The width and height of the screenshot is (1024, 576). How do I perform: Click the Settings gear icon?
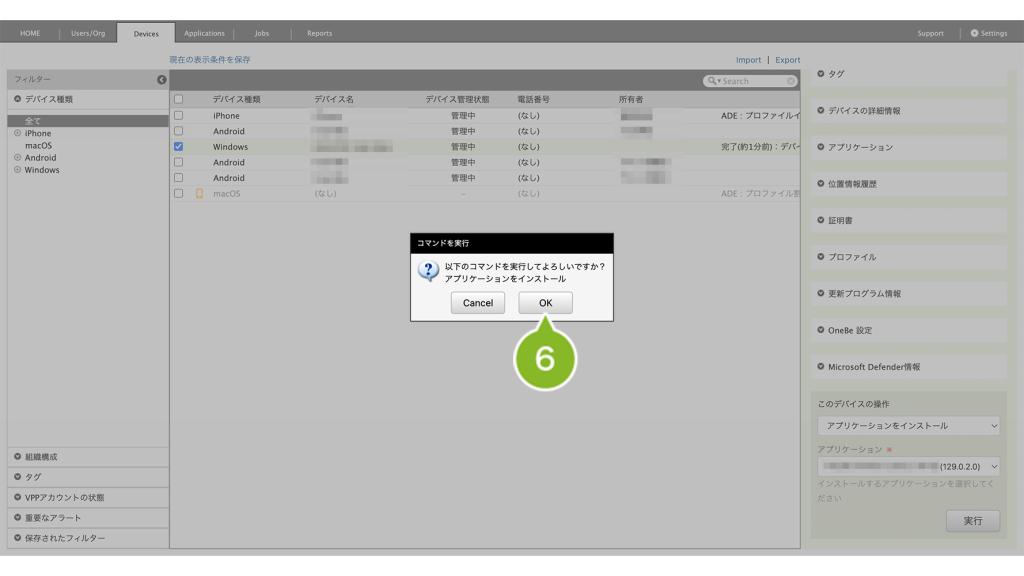[975, 33]
